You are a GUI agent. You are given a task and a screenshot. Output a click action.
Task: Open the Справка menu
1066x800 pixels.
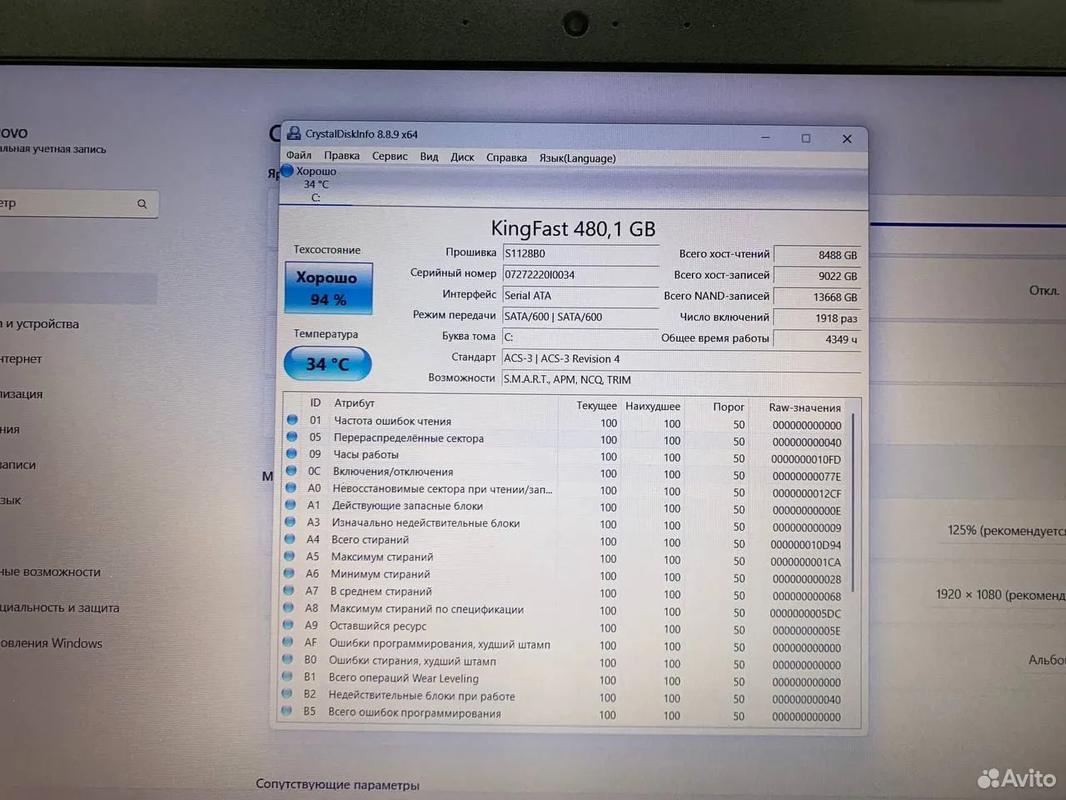(506, 158)
